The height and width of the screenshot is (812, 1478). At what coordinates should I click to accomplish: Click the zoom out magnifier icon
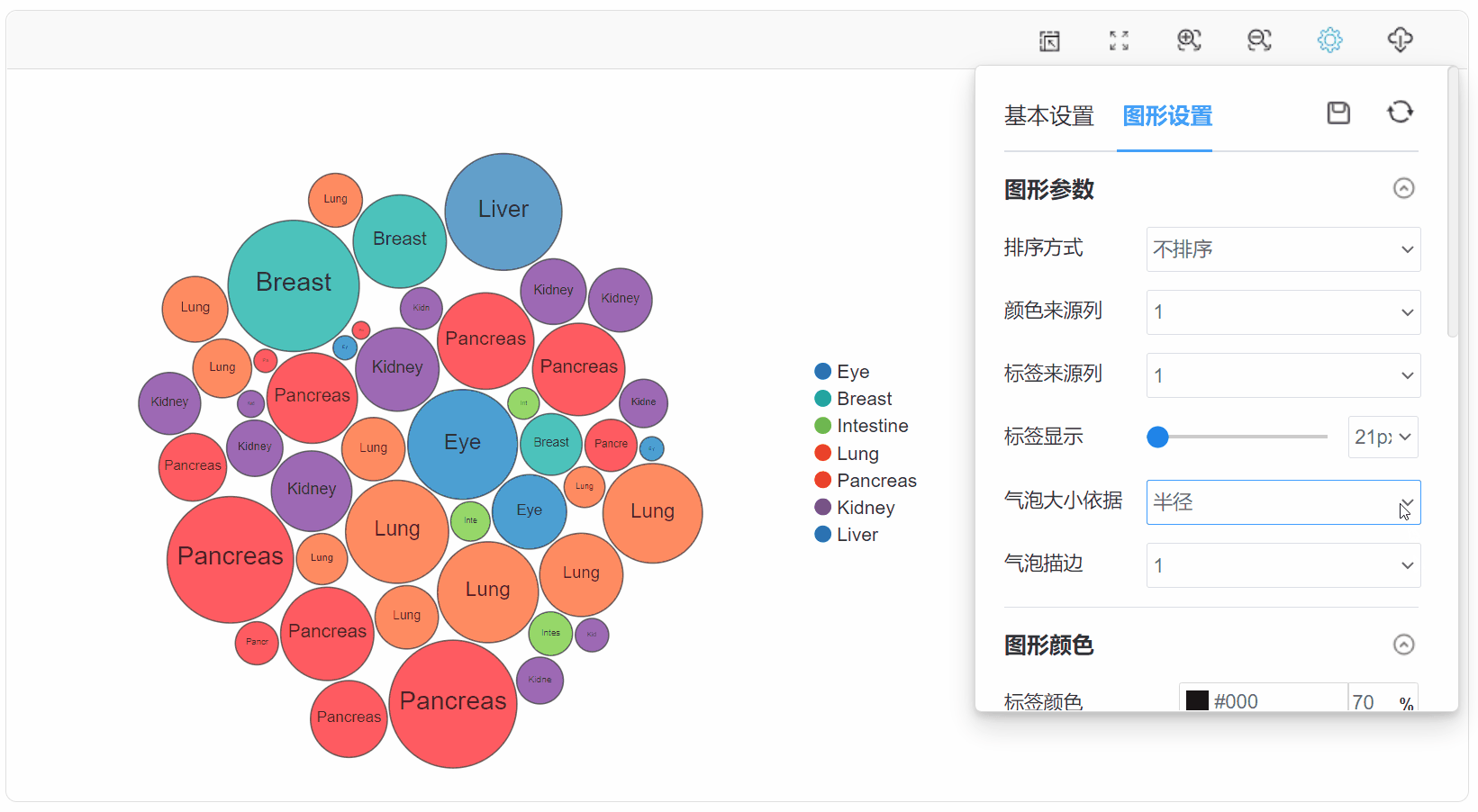tap(1259, 40)
